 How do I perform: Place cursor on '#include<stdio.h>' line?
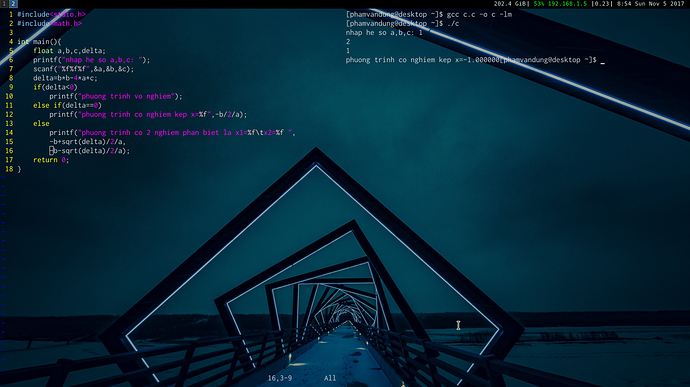pyautogui.click(x=51, y=15)
